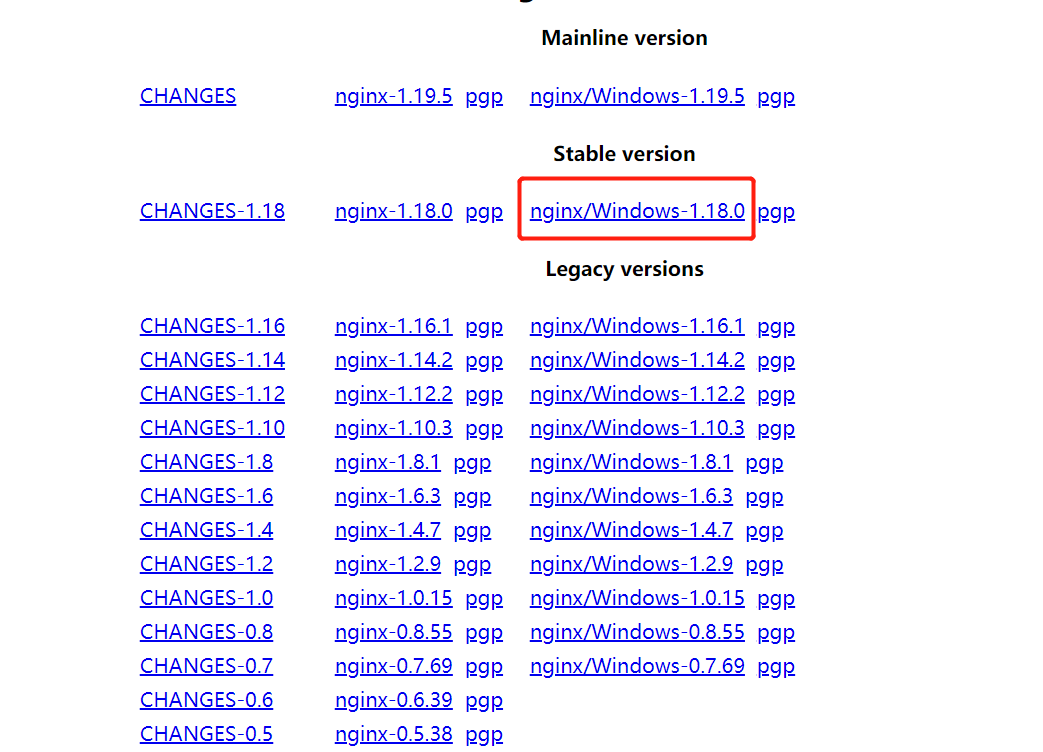Screen dimensions: 1043x752
Task: Download nginx/Windows-1.8.1 build
Action: pos(631,462)
